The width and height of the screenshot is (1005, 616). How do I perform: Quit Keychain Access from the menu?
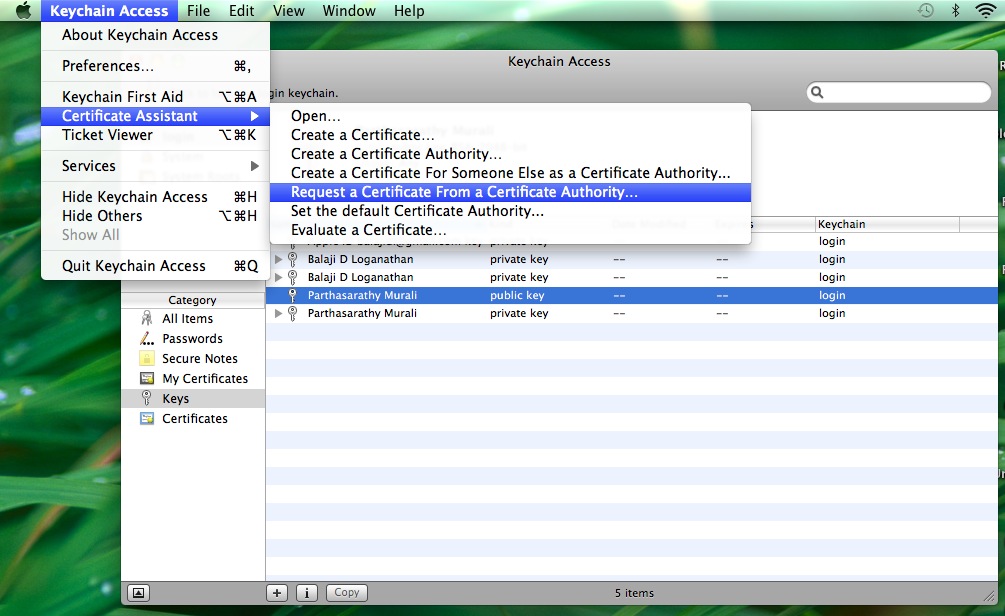click(156, 266)
